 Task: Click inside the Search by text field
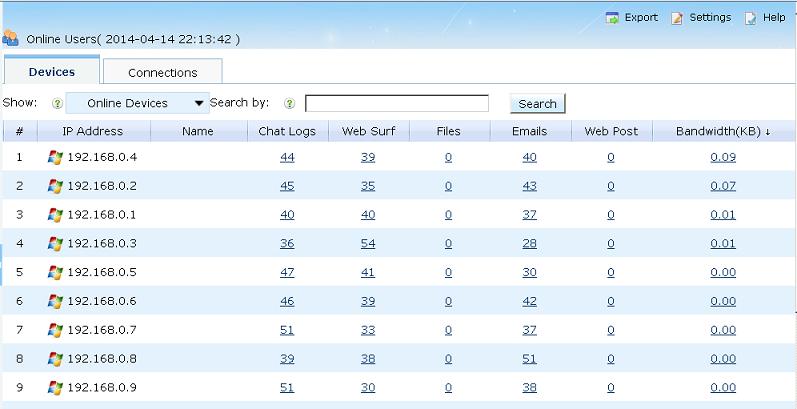[x=396, y=103]
